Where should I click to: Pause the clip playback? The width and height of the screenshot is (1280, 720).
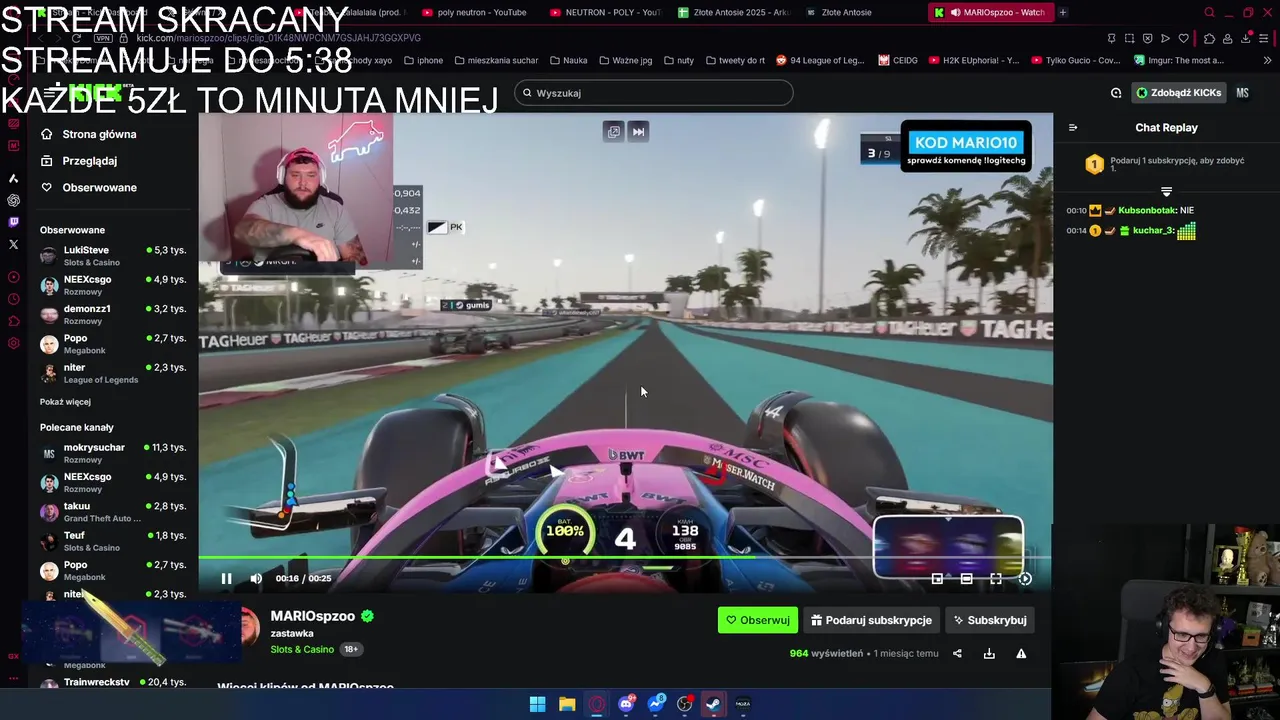point(226,578)
